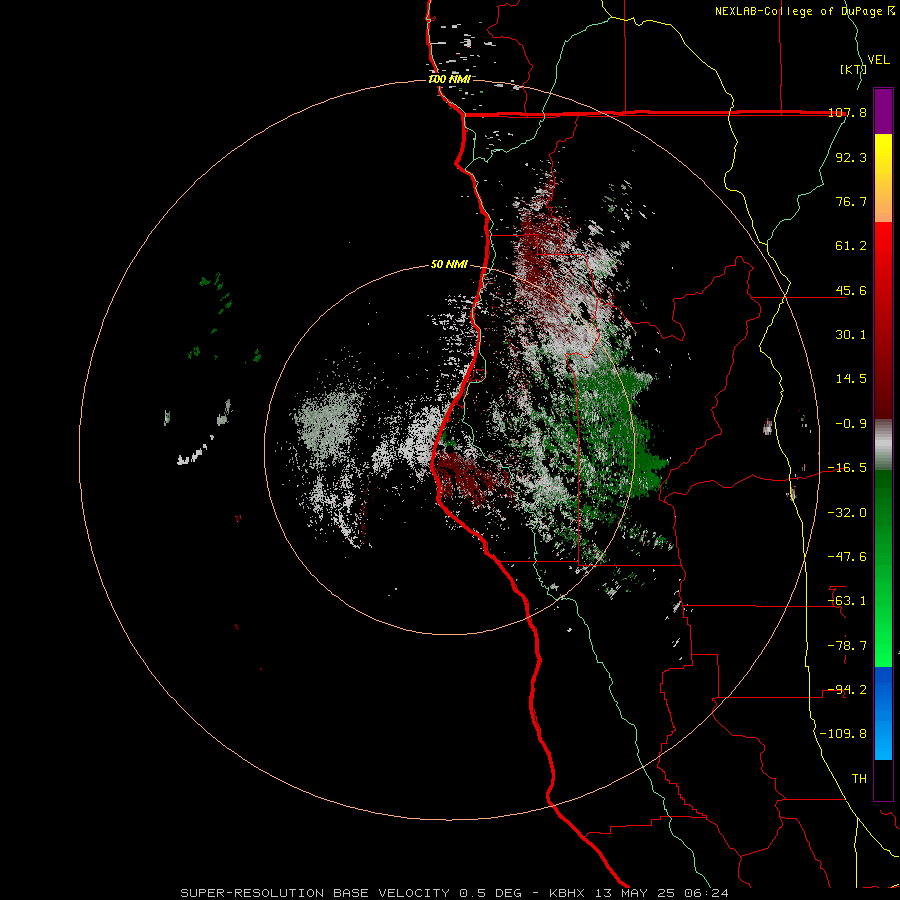Pick the gray near-zero color bar segment

883,445
